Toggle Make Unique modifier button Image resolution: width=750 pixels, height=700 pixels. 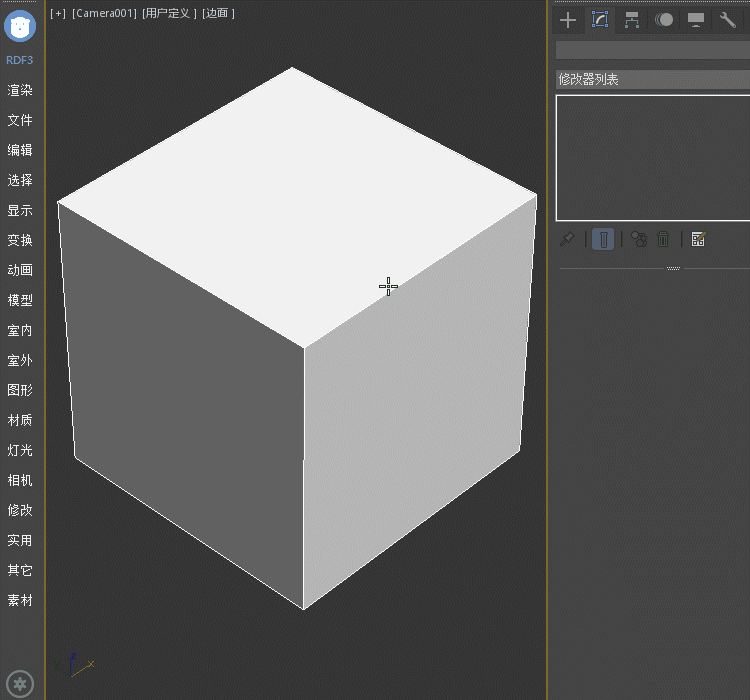point(638,239)
